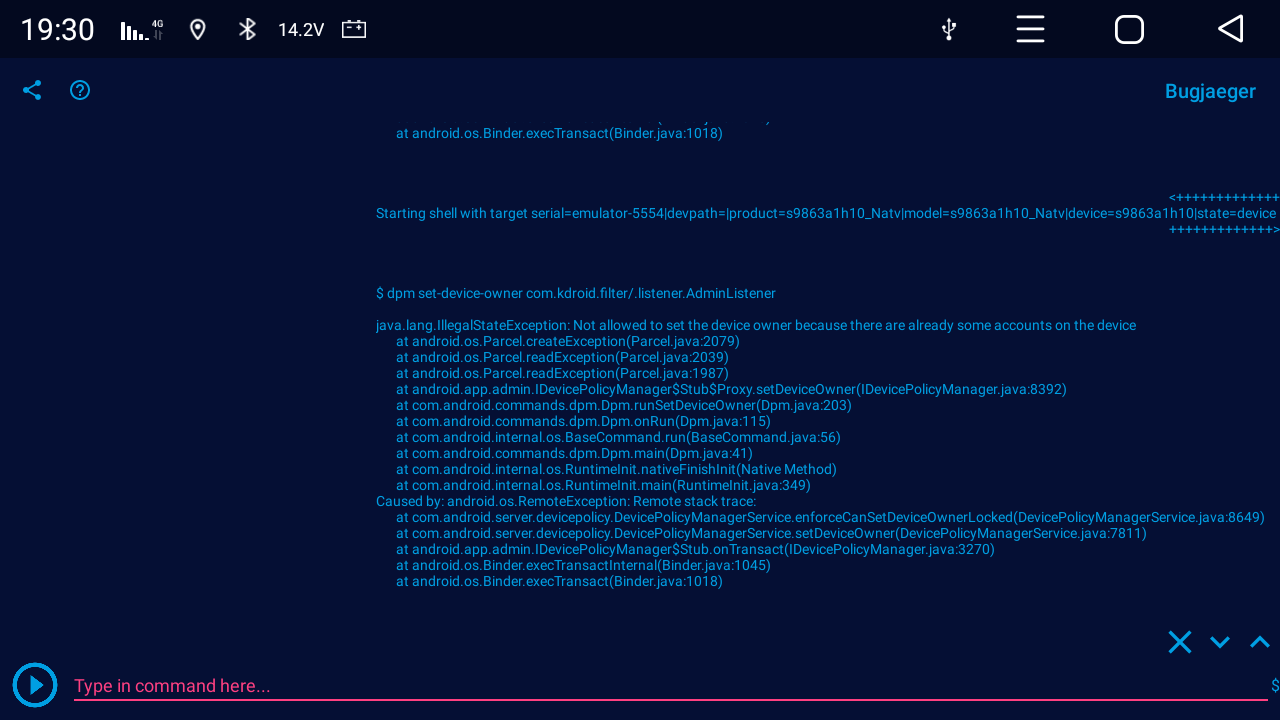Clear the console with the X icon
This screenshot has height=720, width=1280.
pyautogui.click(x=1180, y=641)
